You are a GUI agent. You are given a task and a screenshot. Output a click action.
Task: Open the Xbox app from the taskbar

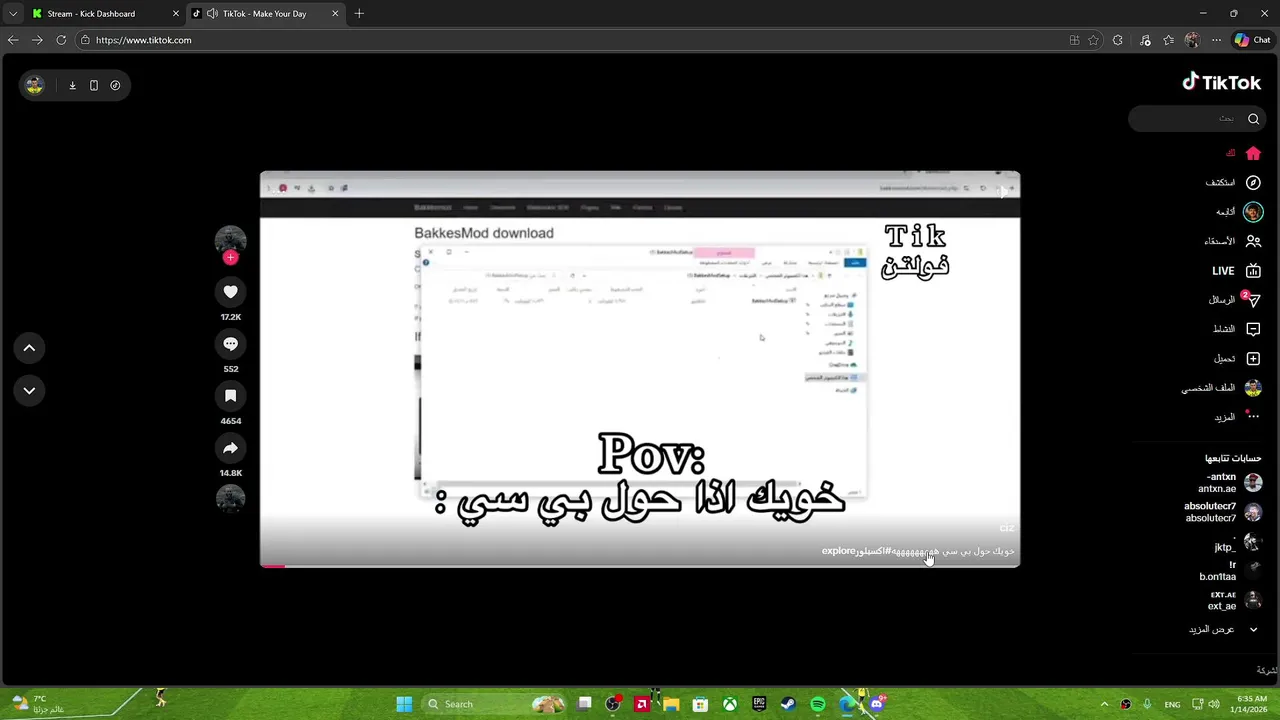click(730, 704)
